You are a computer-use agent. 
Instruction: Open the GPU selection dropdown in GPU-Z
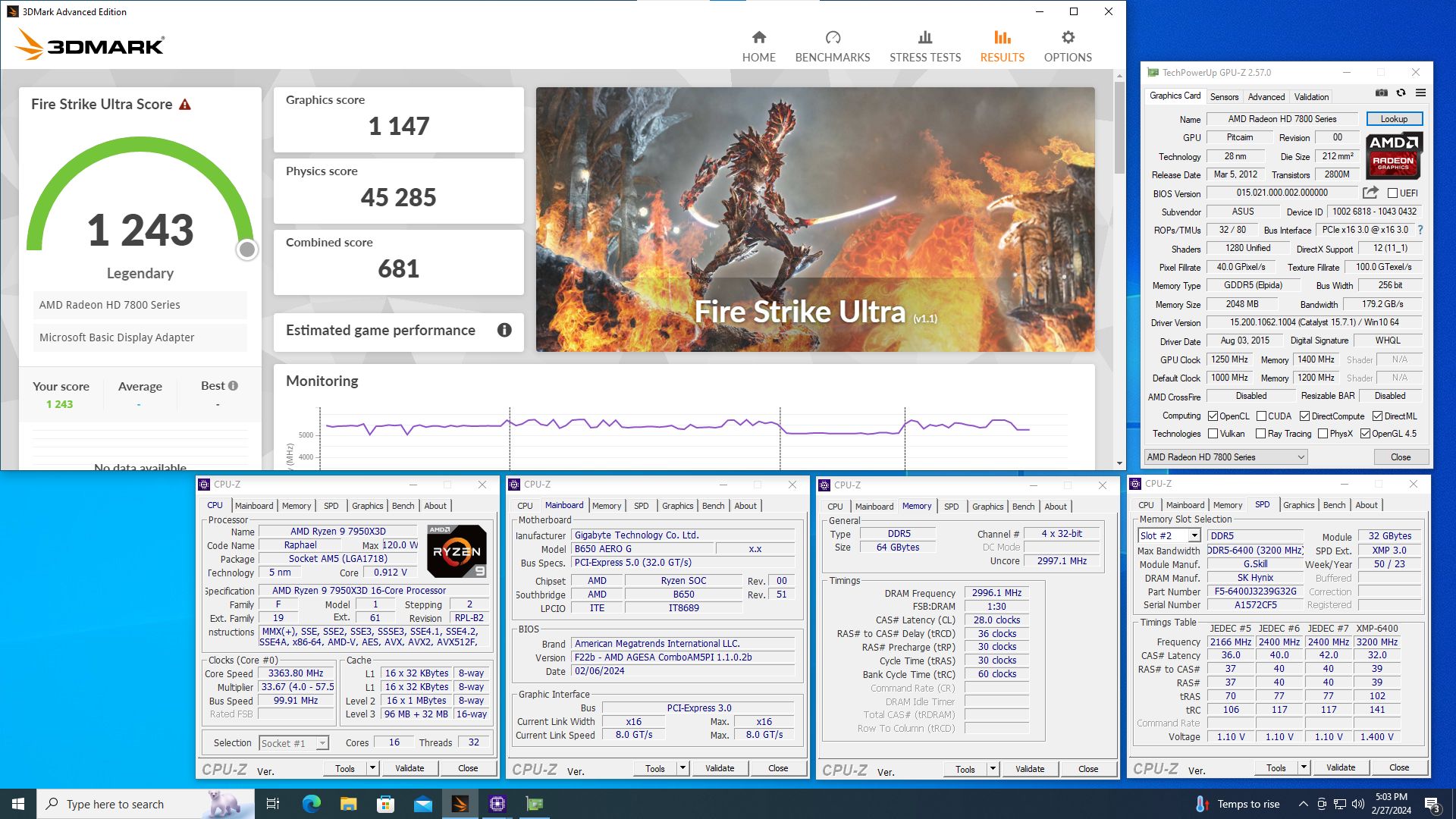(1225, 457)
